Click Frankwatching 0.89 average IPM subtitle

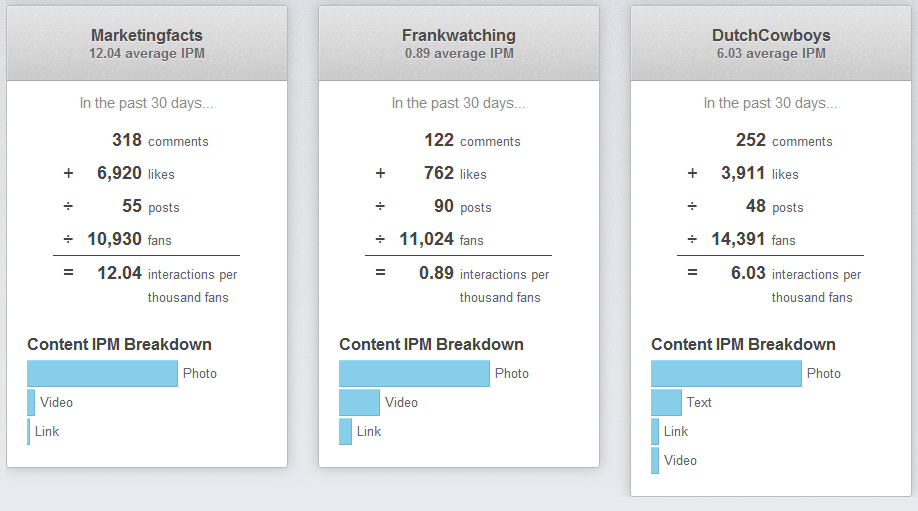[459, 53]
